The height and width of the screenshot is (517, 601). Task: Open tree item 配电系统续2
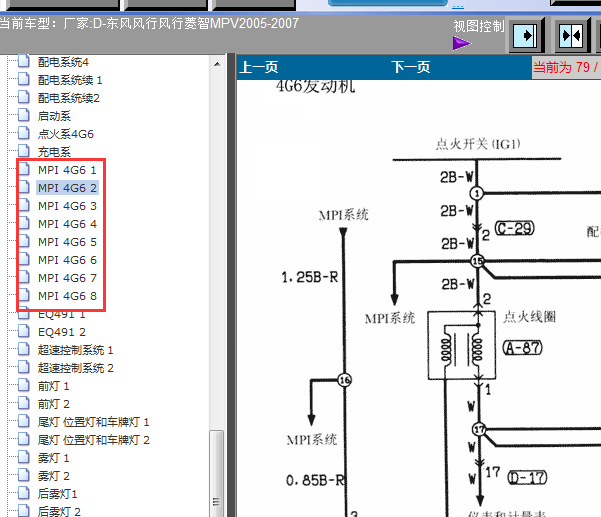[x=69, y=98]
